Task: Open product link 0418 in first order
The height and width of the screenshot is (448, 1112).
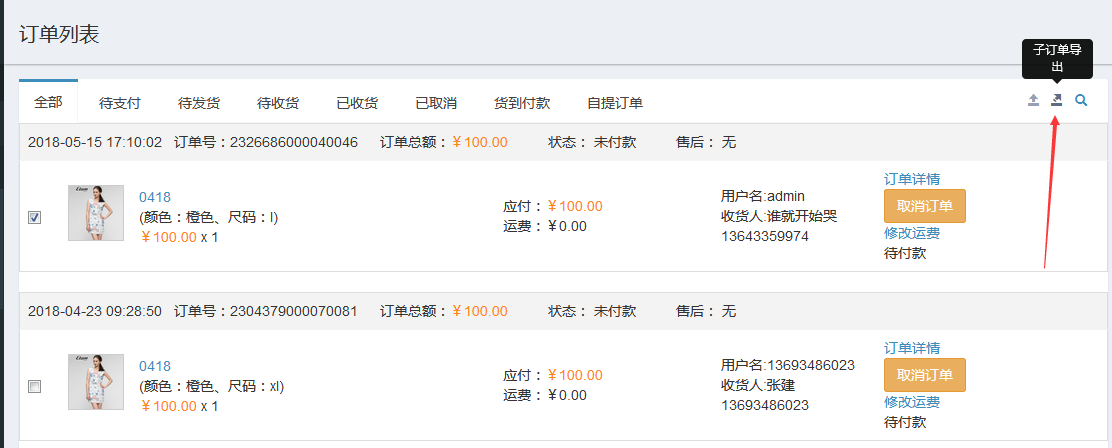Action: pos(155,197)
